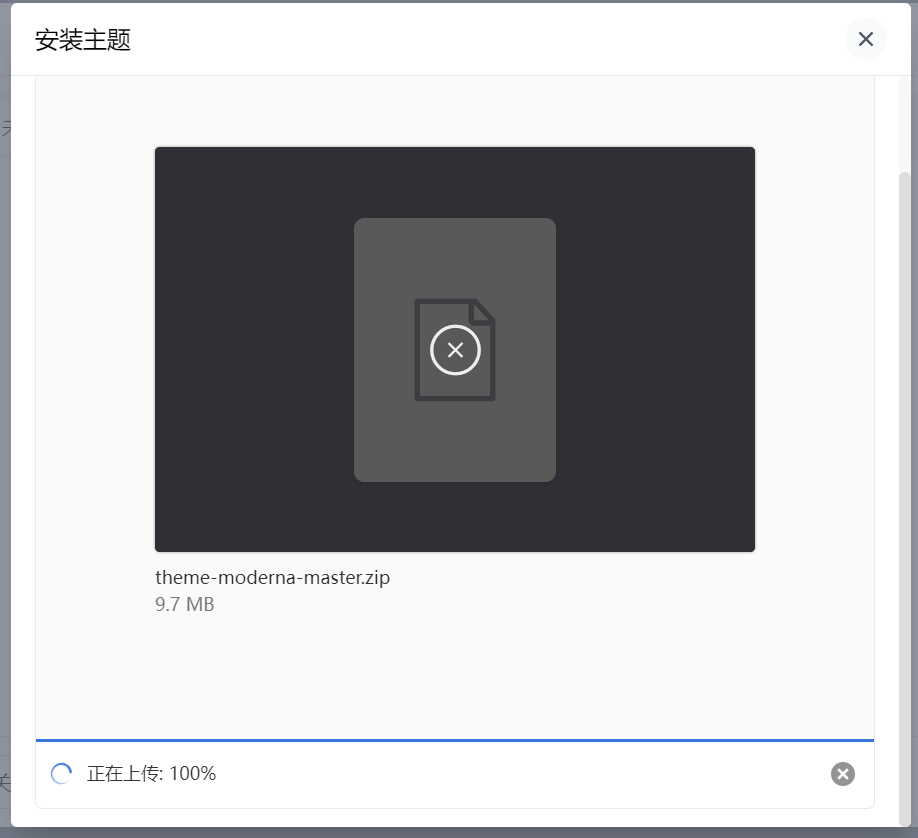Click the dialog's vertical scrollbar
This screenshot has height=838, width=918.
click(x=905, y=498)
